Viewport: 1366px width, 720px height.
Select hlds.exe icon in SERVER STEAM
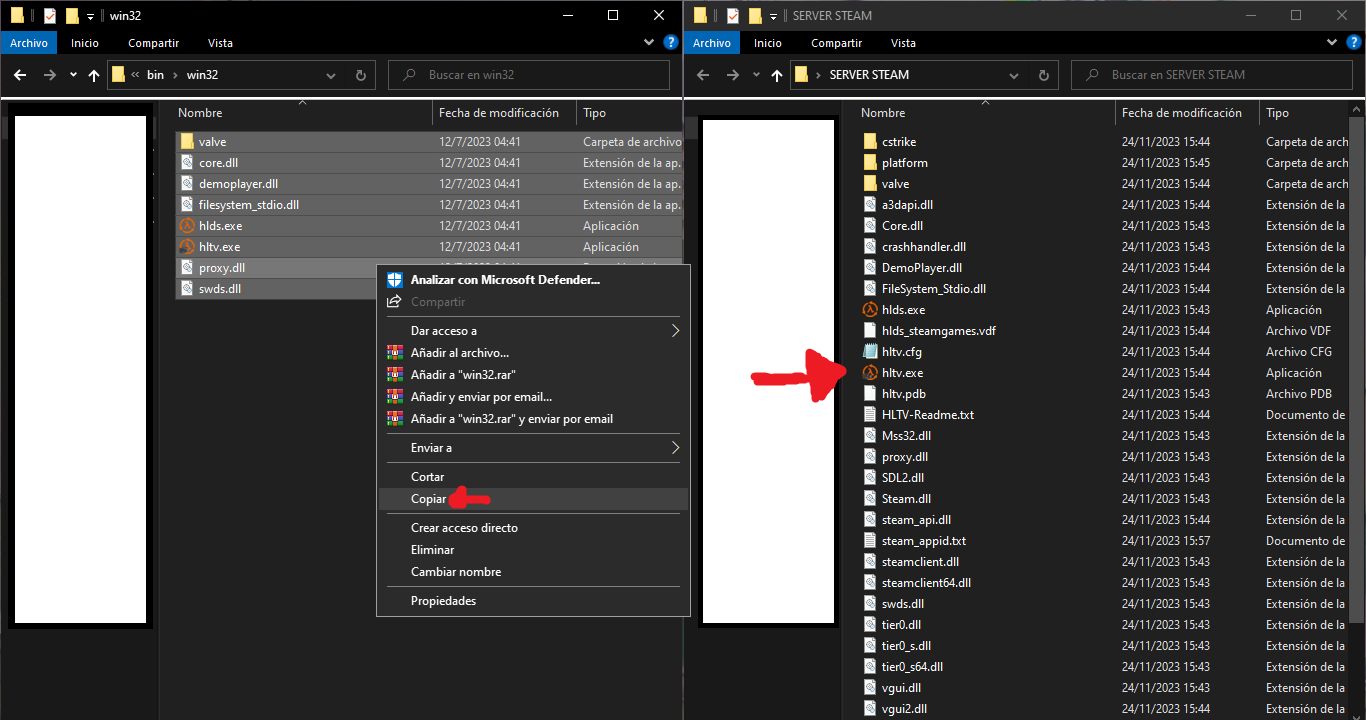coord(870,310)
